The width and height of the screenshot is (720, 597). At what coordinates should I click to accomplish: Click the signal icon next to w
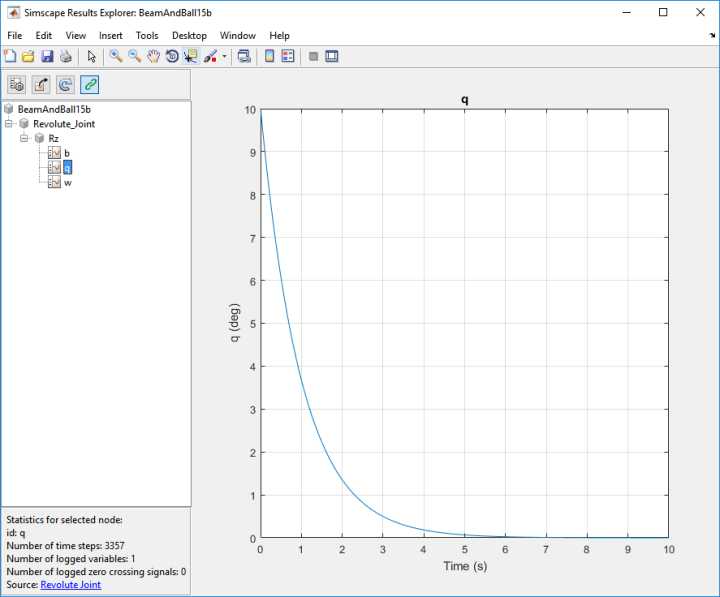(x=54, y=182)
